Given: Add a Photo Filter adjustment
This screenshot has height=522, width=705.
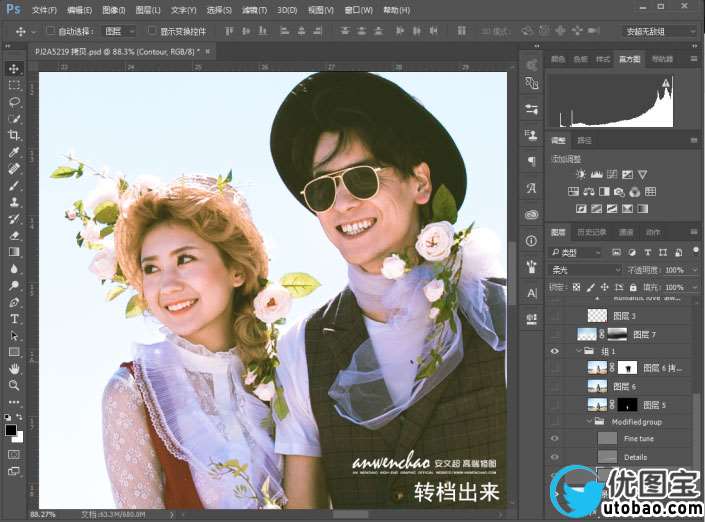Looking at the screenshot, I should [619, 192].
